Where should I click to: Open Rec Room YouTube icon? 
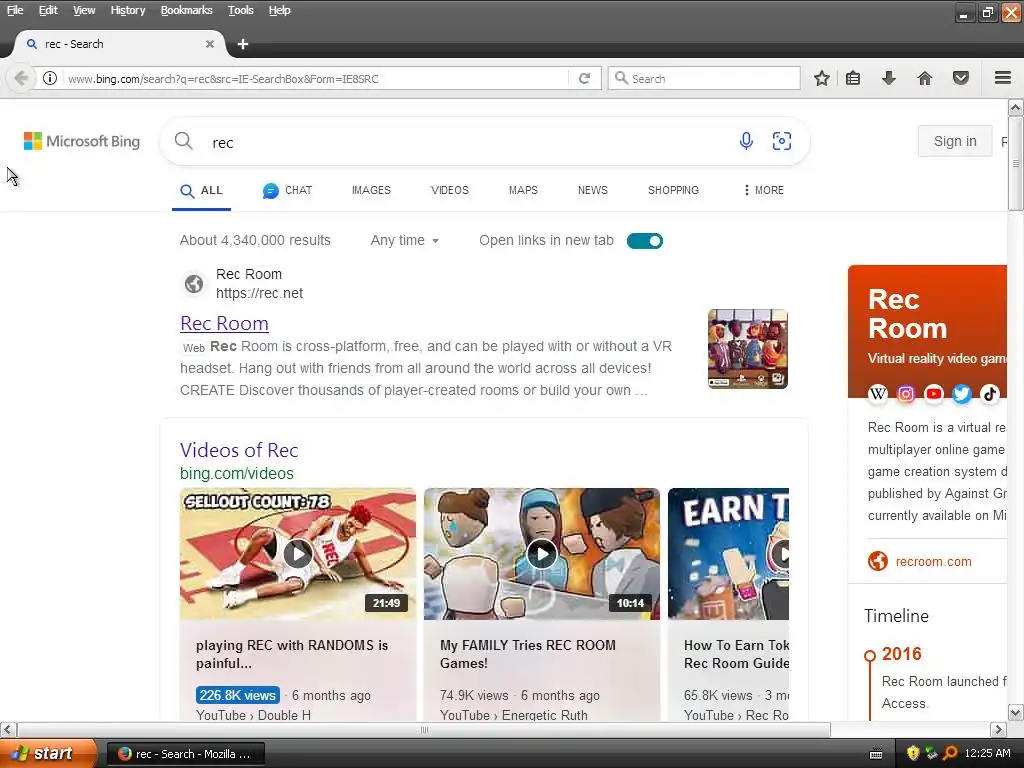click(934, 393)
